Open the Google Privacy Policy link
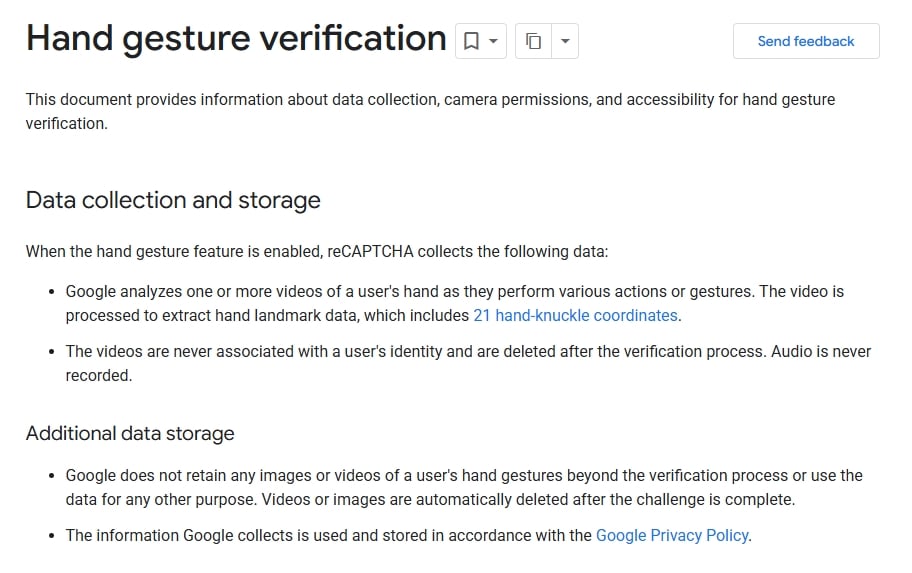Screen dimensions: 912x573 [x=672, y=535]
